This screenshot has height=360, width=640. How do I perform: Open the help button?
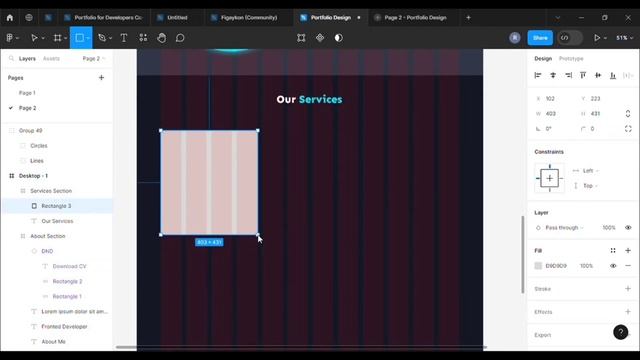tap(620, 332)
